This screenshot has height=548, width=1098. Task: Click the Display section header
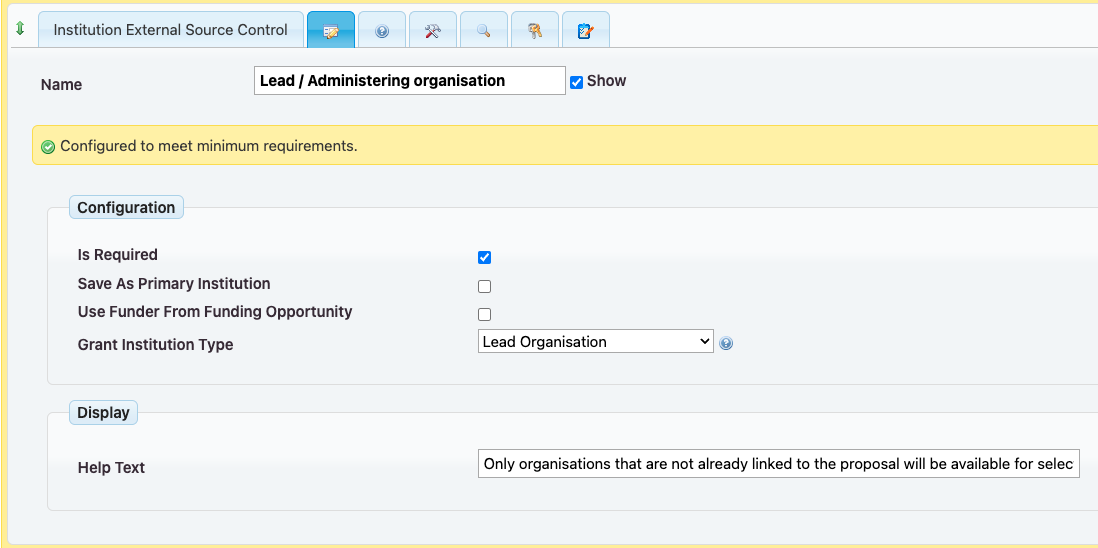(x=103, y=413)
